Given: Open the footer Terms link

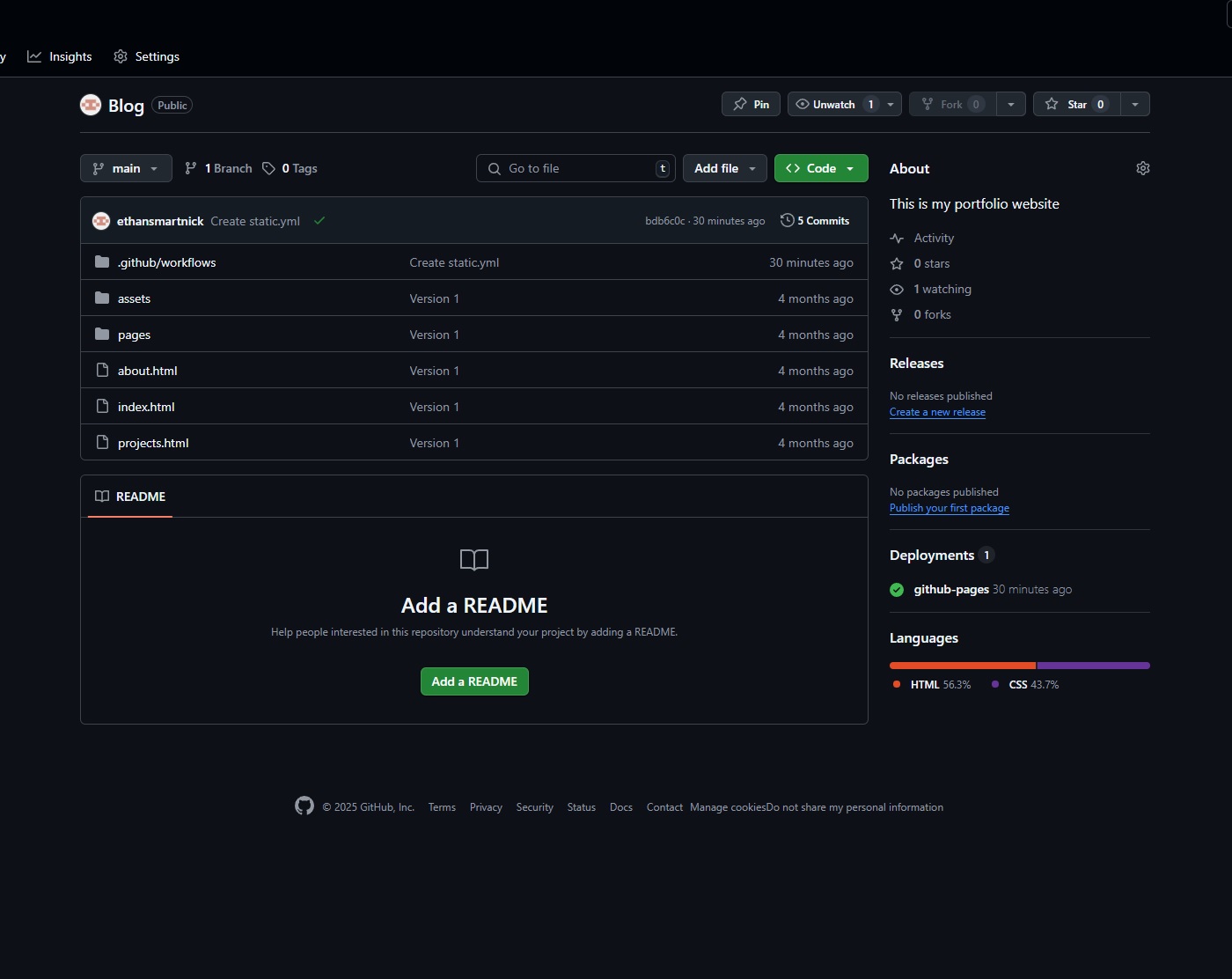Looking at the screenshot, I should click(442, 807).
